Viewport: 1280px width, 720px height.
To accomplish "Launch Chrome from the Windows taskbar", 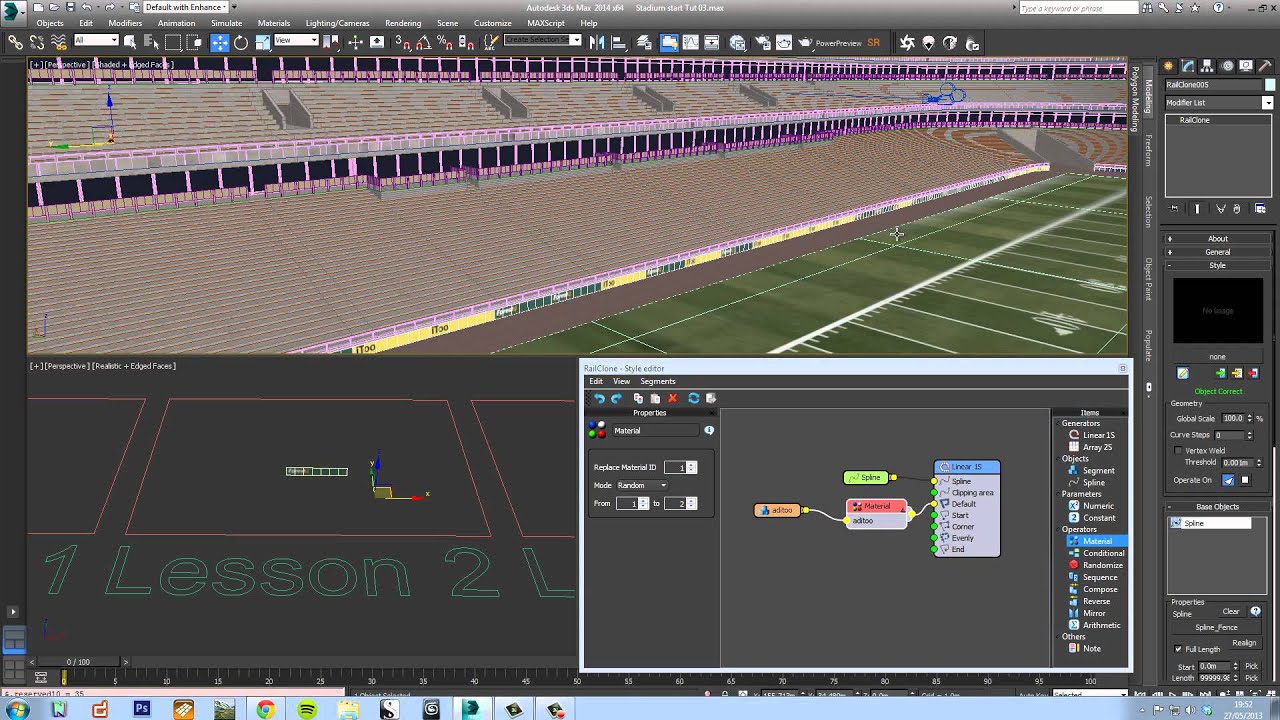I will pyautogui.click(x=265, y=709).
